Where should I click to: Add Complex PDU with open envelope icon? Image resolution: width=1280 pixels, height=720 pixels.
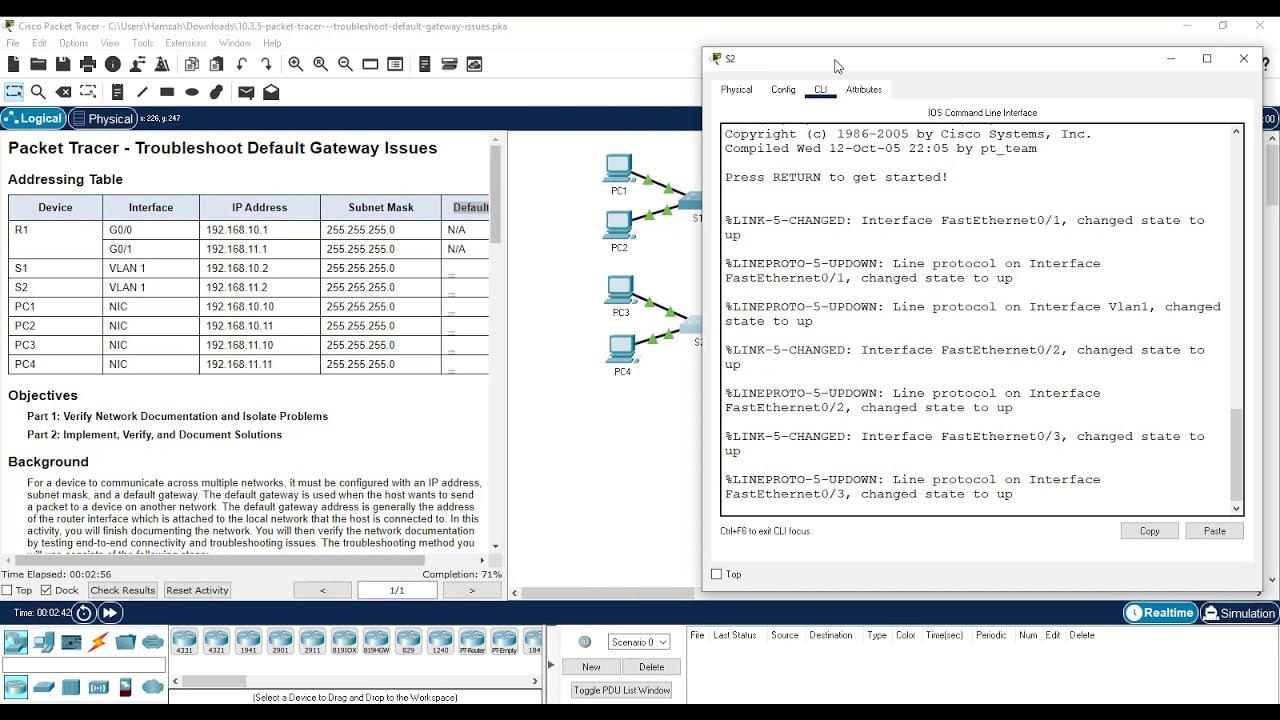[271, 92]
